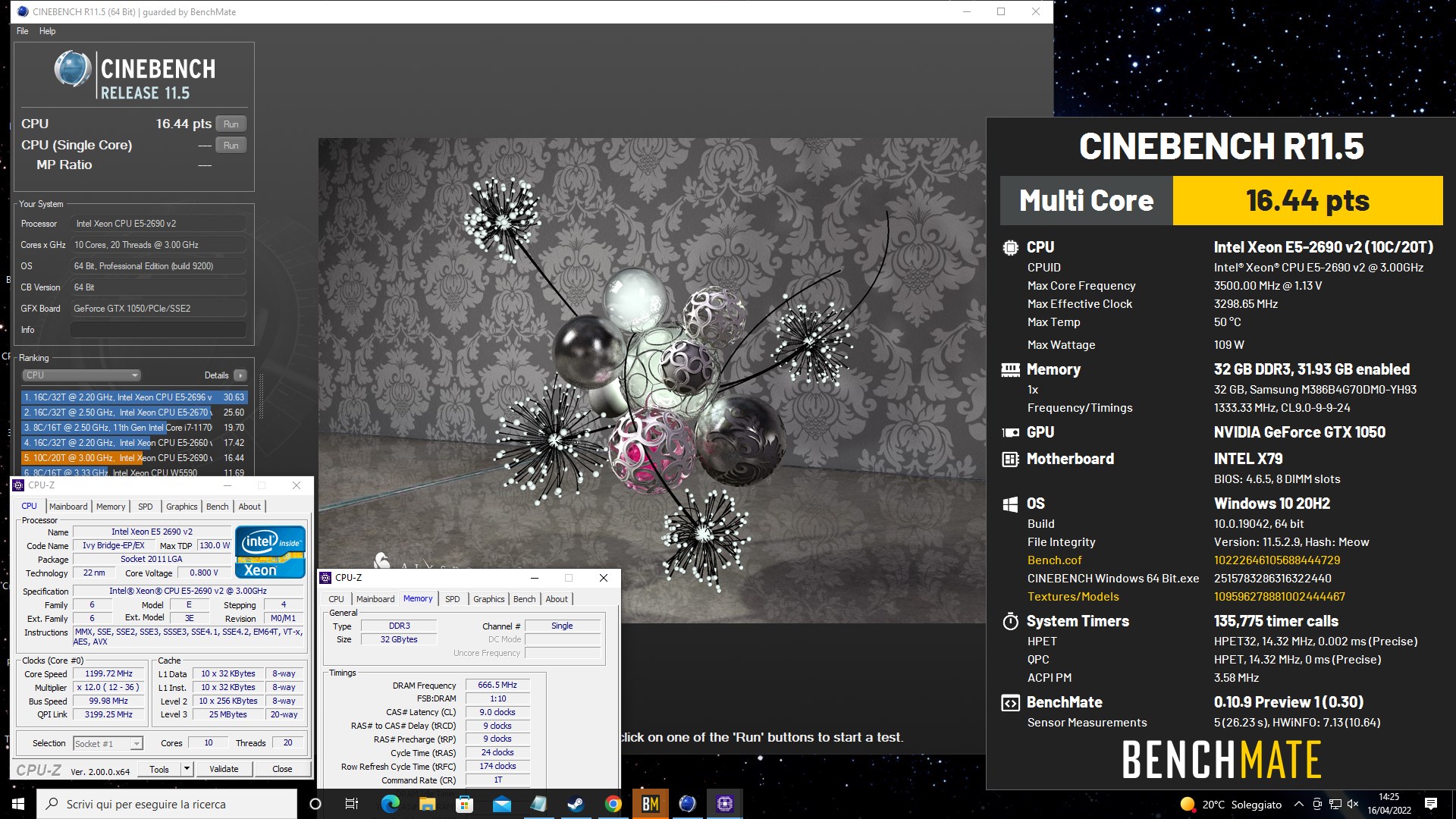Select ranking entry Xeon E5-2660 17.42

coord(134,443)
